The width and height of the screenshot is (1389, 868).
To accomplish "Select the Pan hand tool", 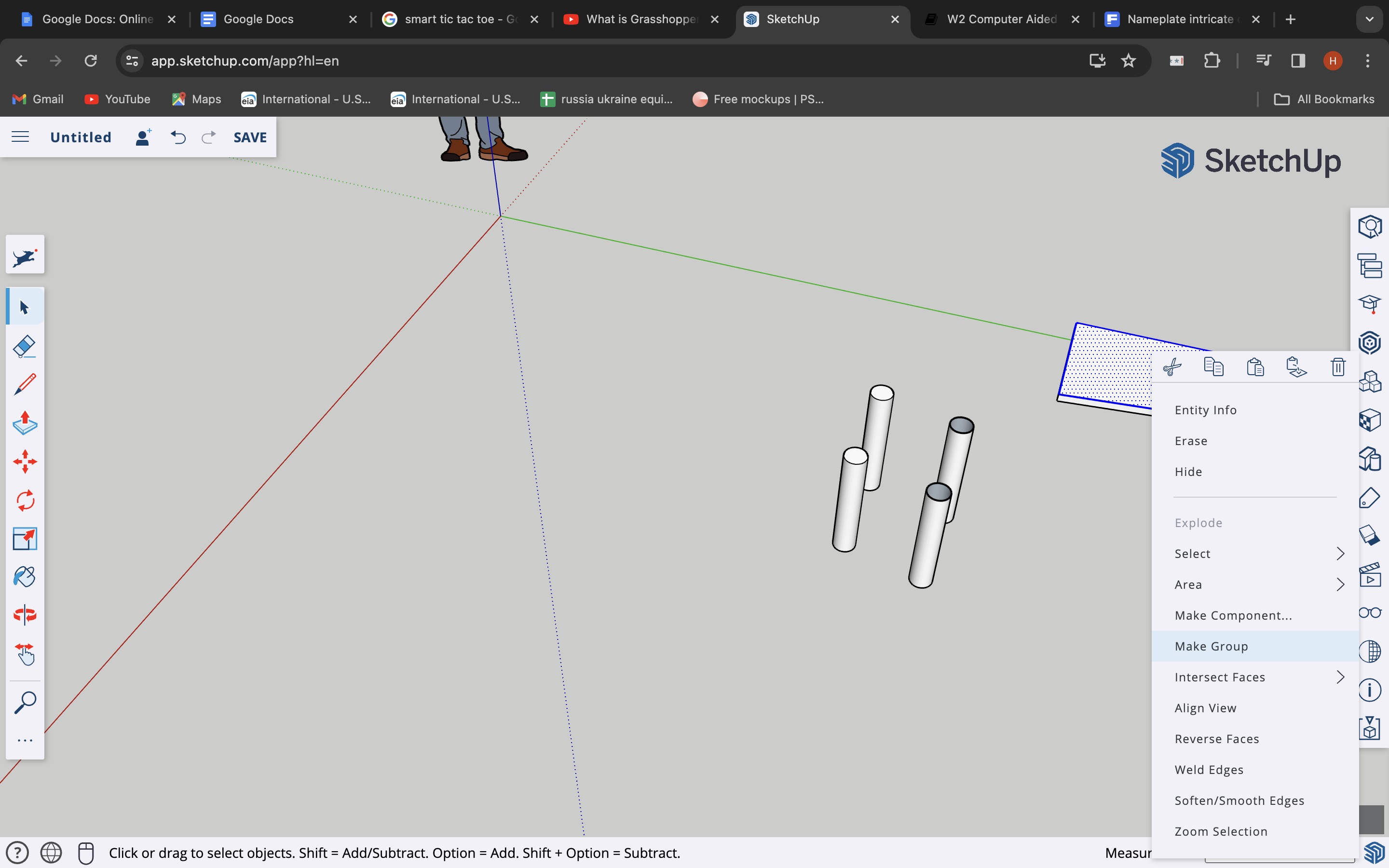I will coord(25,654).
